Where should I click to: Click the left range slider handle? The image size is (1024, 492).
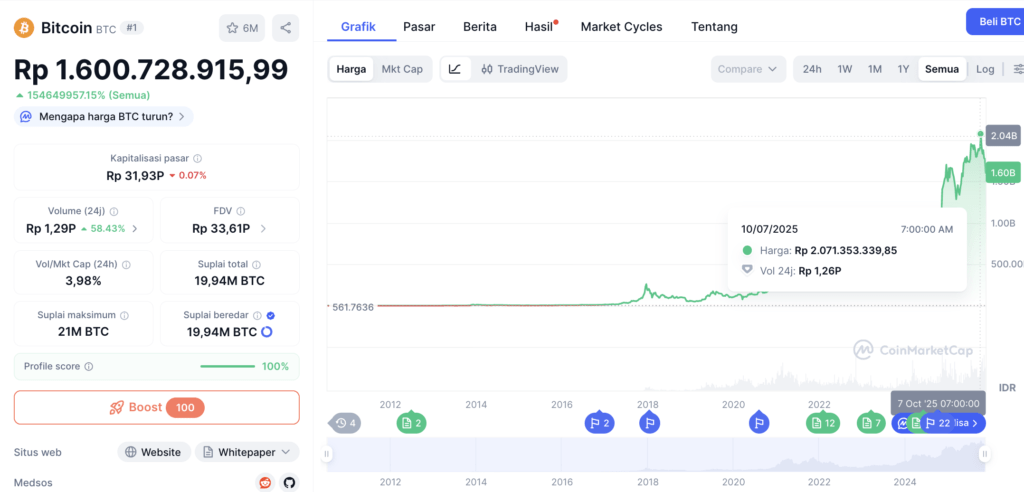(327, 454)
